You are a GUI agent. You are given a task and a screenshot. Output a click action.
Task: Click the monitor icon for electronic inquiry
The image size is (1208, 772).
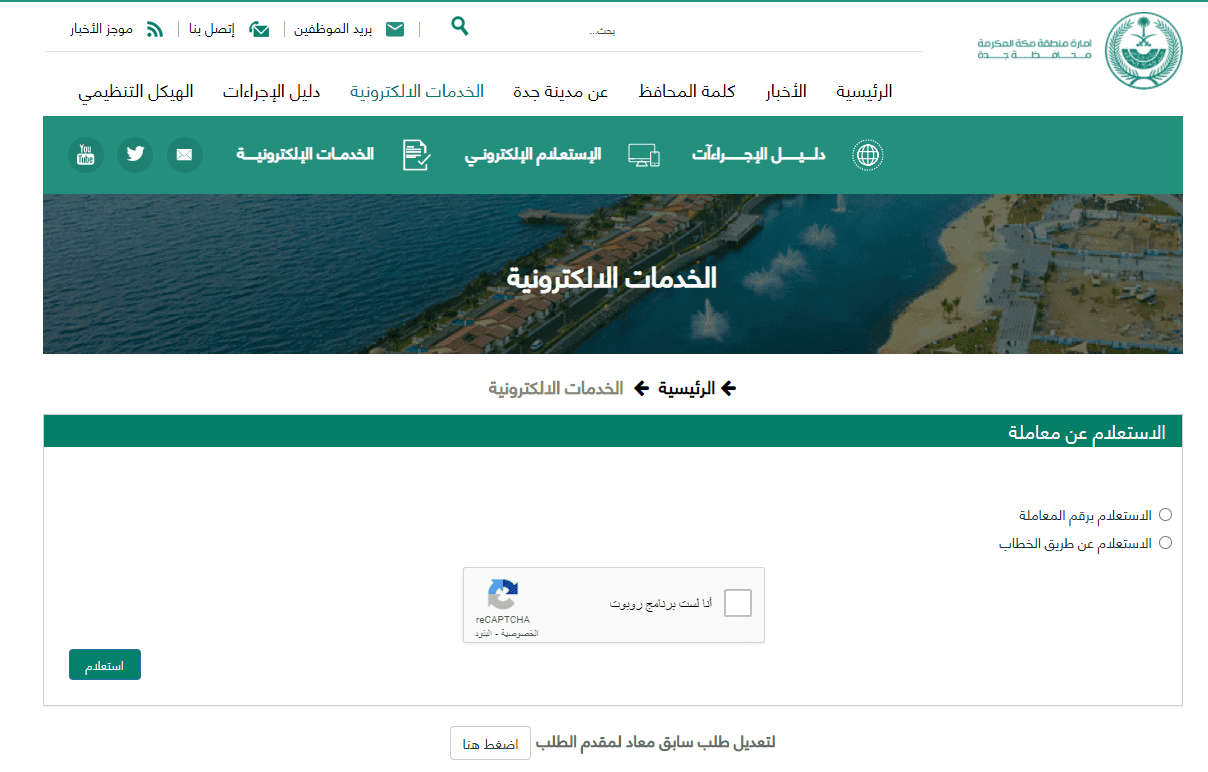[x=644, y=155]
